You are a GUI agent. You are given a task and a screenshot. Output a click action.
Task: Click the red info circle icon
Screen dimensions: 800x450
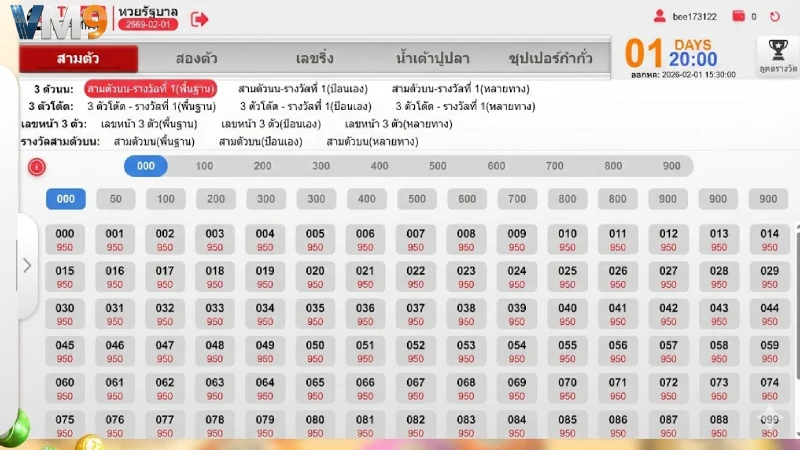(37, 167)
